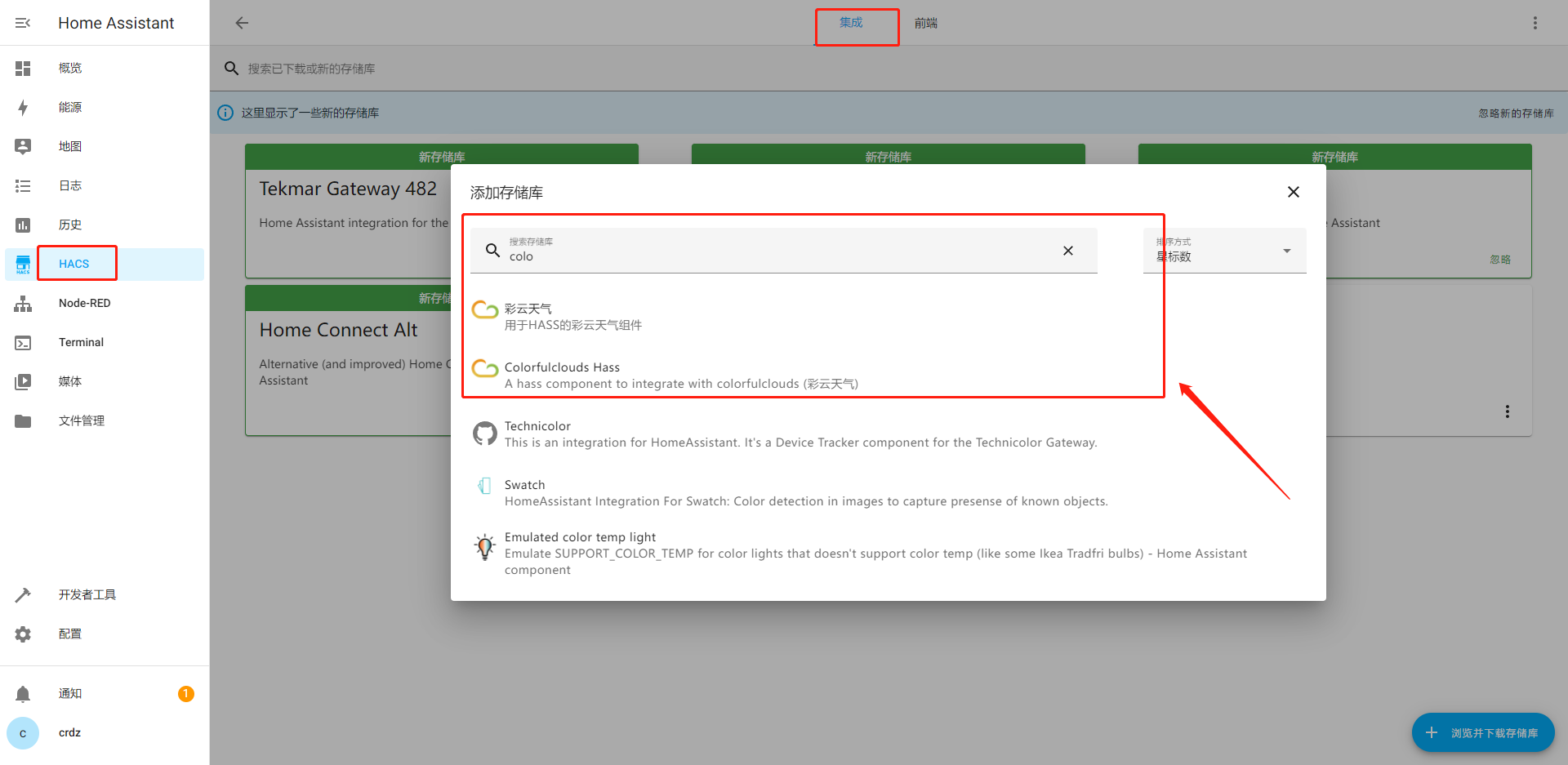Image resolution: width=1568 pixels, height=765 pixels.
Task: Open Node-RED from the sidebar
Action: (x=84, y=303)
